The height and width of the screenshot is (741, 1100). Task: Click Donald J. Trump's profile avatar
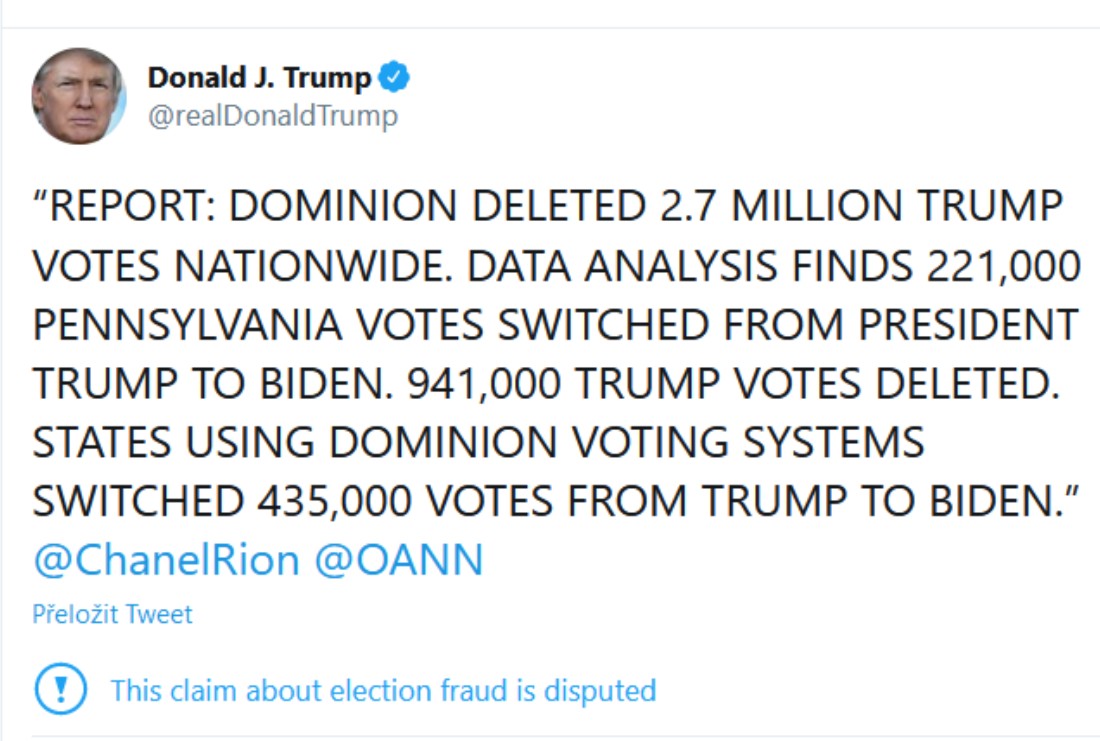point(78,97)
